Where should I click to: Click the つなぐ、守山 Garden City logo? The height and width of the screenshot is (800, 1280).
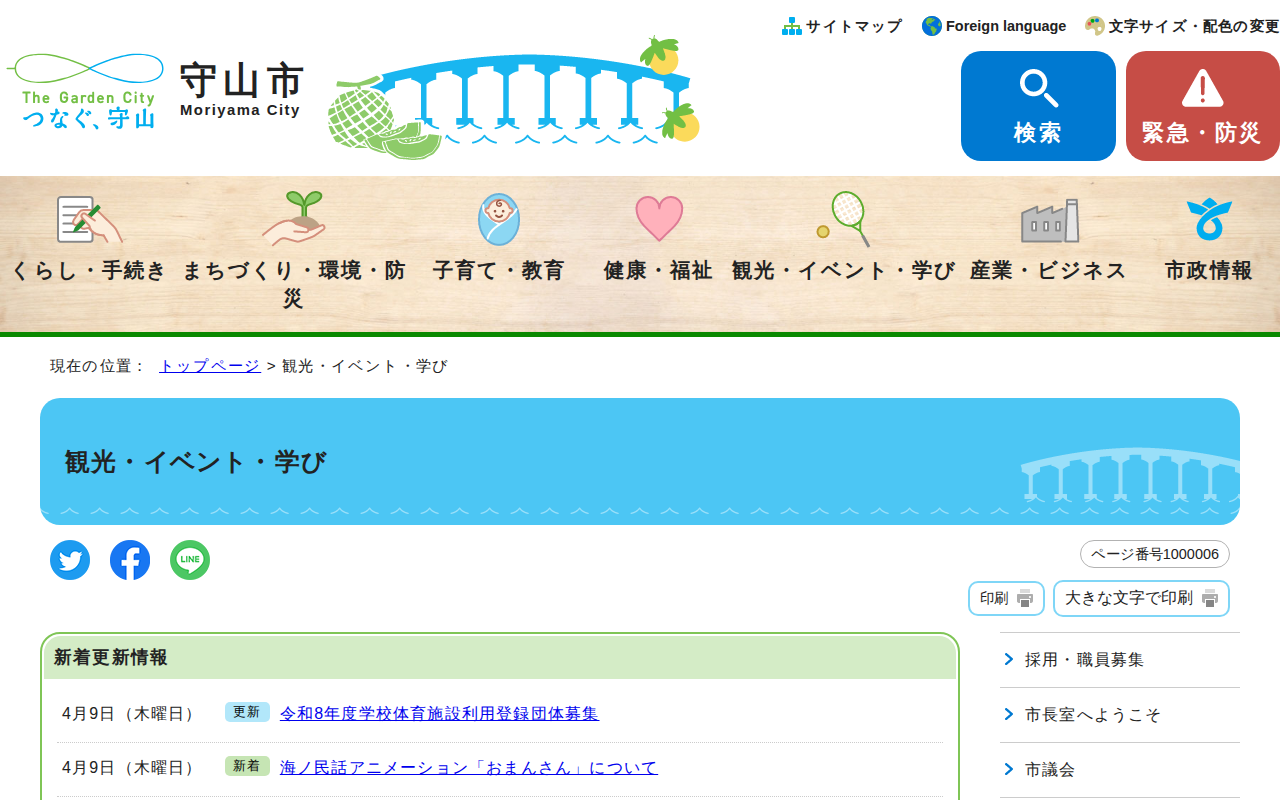[85, 91]
